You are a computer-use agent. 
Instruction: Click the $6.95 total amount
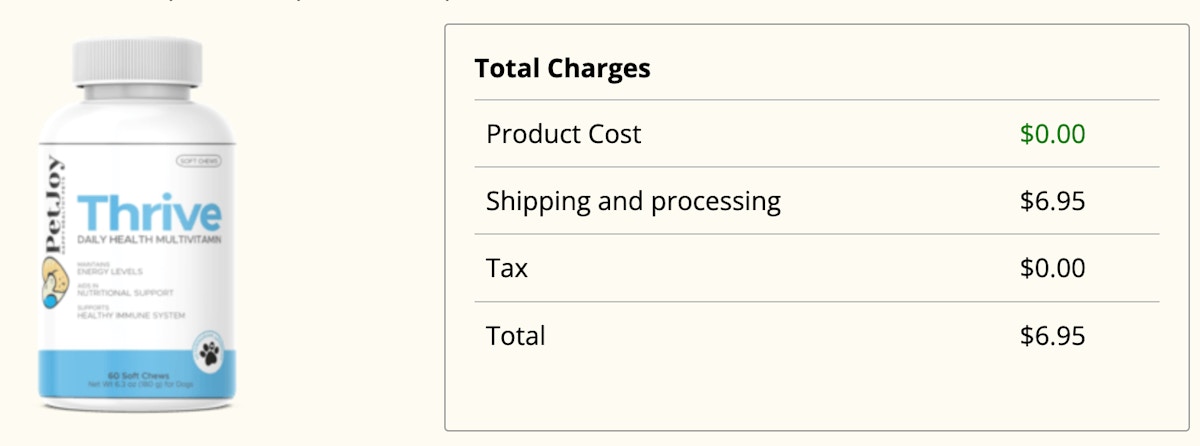(1052, 335)
